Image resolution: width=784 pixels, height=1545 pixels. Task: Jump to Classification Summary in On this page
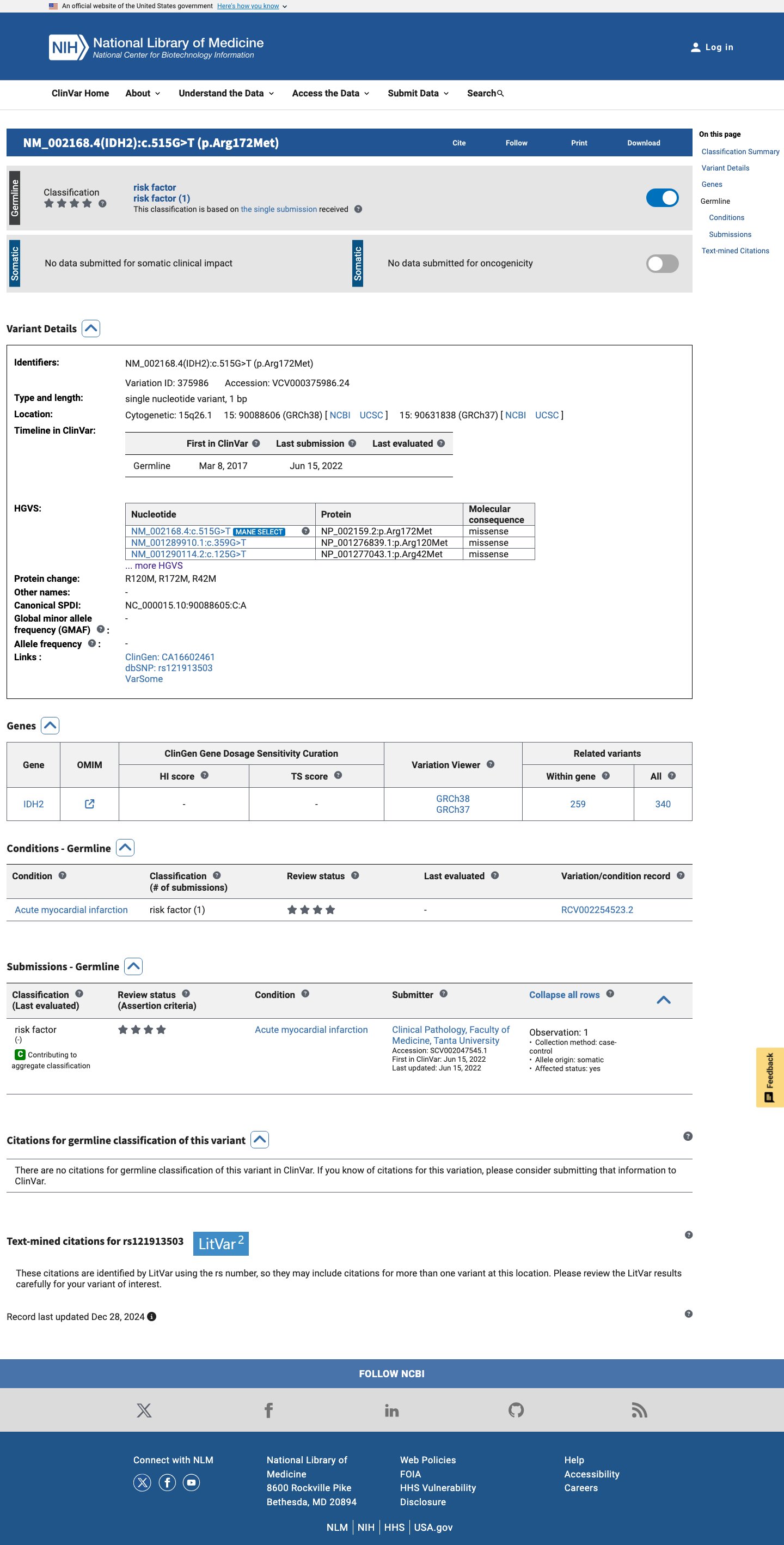(740, 152)
